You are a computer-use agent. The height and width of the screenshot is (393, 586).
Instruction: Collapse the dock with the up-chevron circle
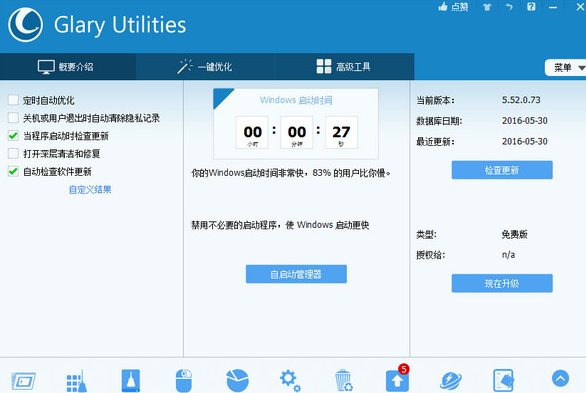tap(560, 378)
